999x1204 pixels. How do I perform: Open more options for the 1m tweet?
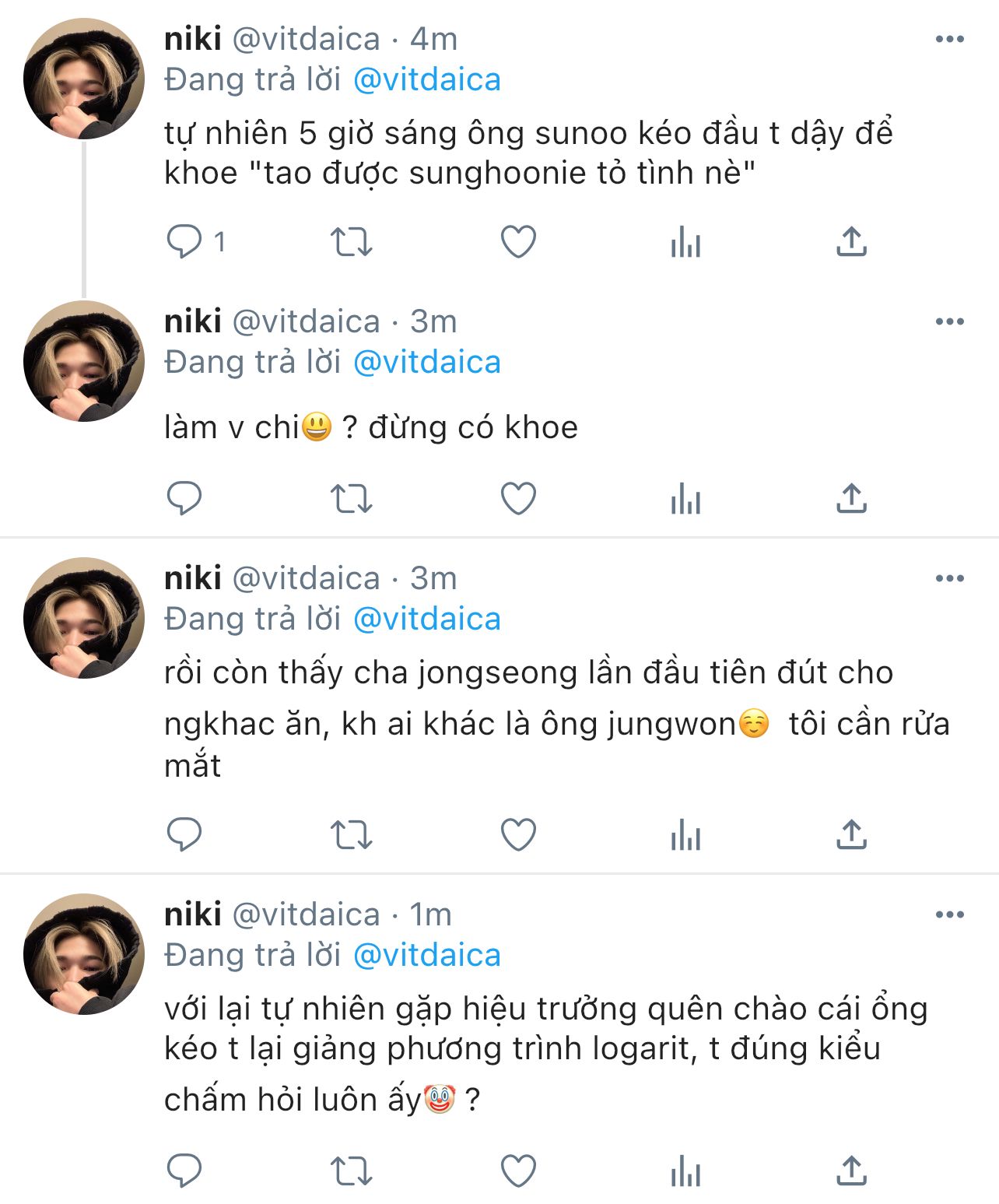[x=949, y=914]
